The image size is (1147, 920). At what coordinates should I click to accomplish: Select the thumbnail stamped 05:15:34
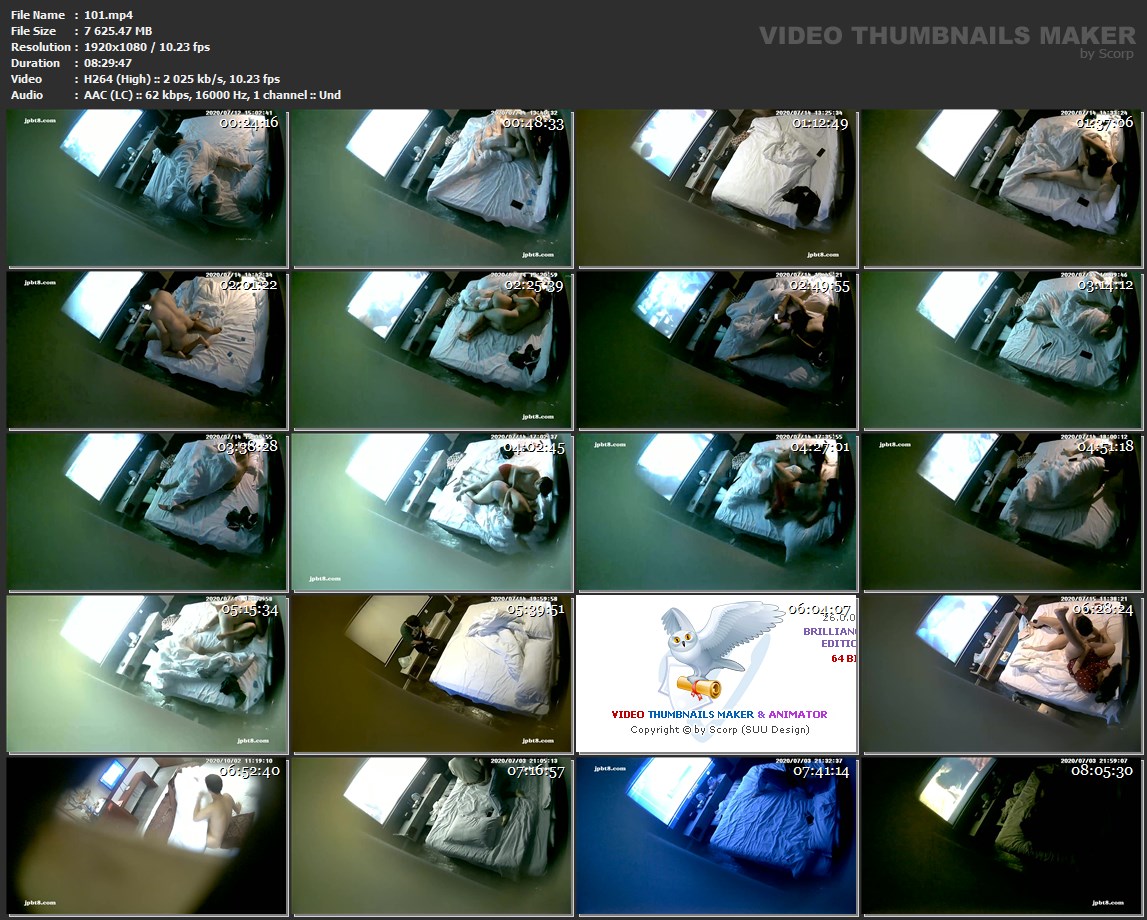147,674
